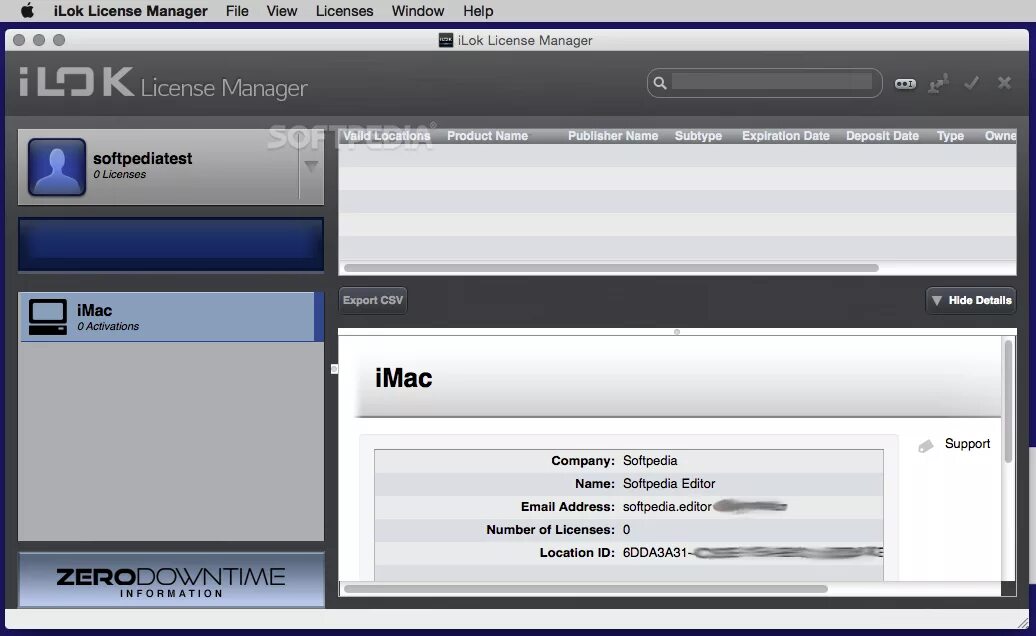The image size is (1036, 636).
Task: Click the transfer licenses toolbar icon
Action: click(x=938, y=83)
